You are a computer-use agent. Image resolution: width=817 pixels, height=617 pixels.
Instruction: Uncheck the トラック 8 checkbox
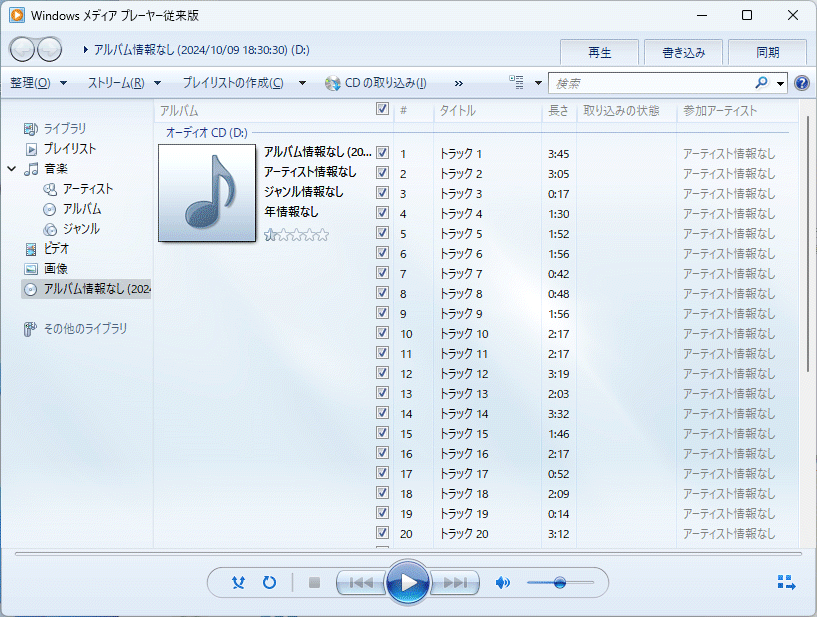coord(382,292)
